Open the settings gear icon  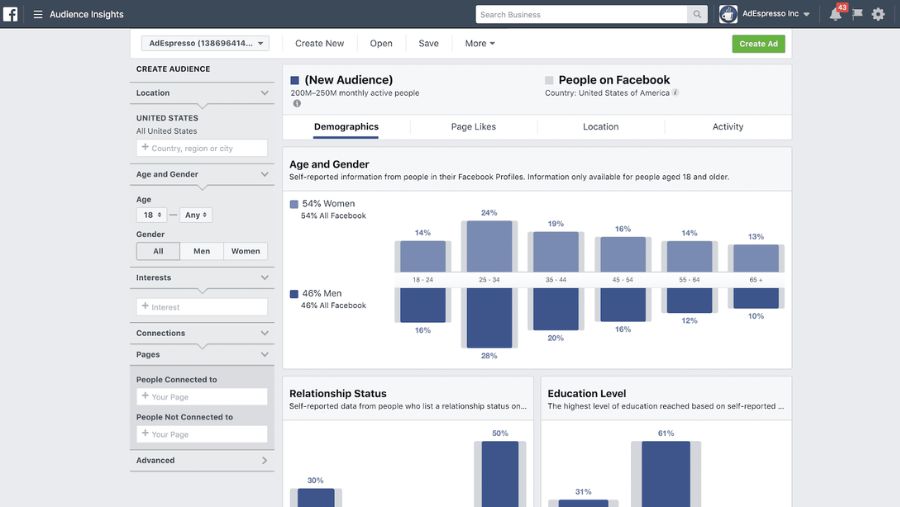coord(878,14)
